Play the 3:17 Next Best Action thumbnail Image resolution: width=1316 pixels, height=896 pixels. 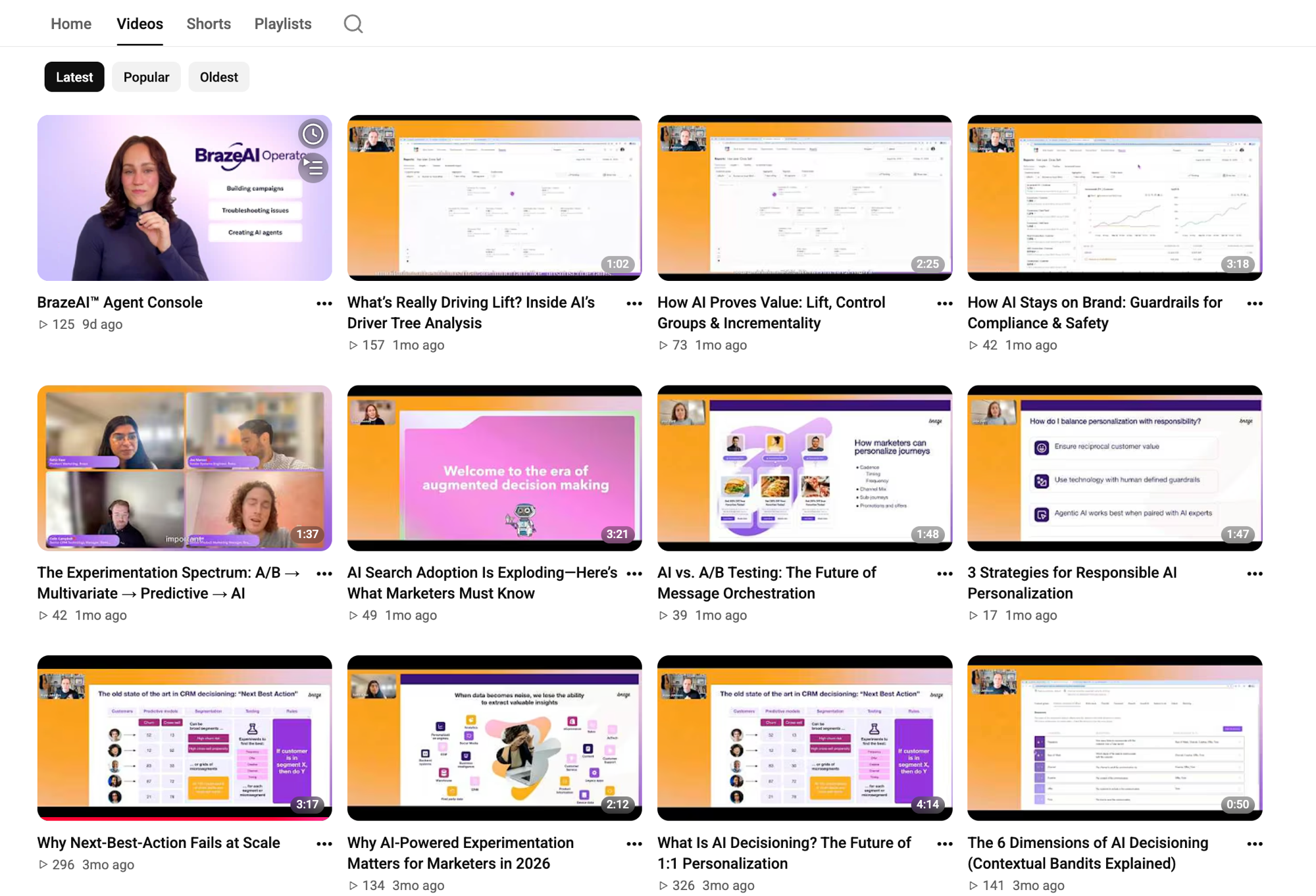tap(184, 738)
